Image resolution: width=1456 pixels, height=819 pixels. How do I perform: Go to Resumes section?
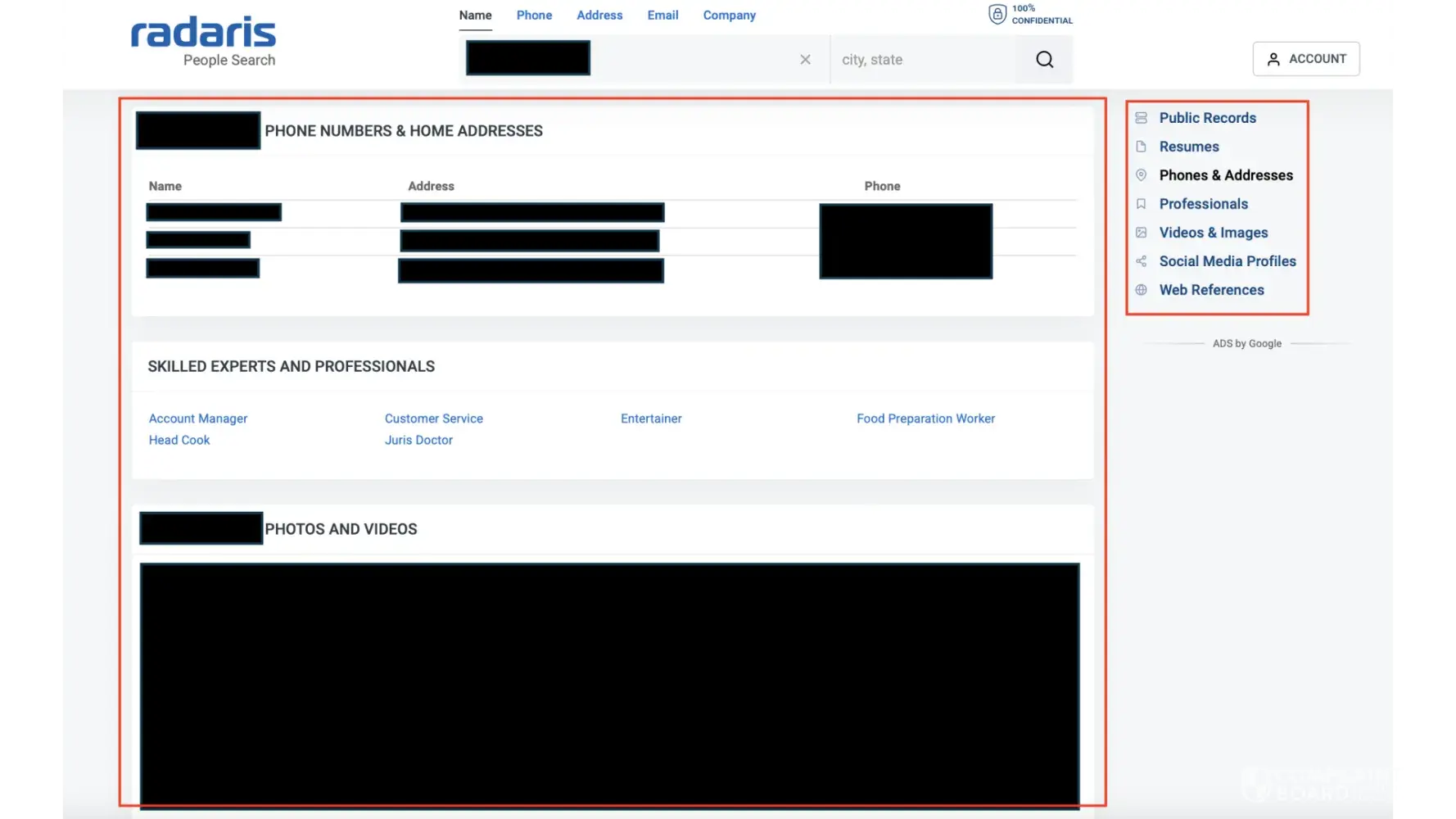tap(1189, 147)
